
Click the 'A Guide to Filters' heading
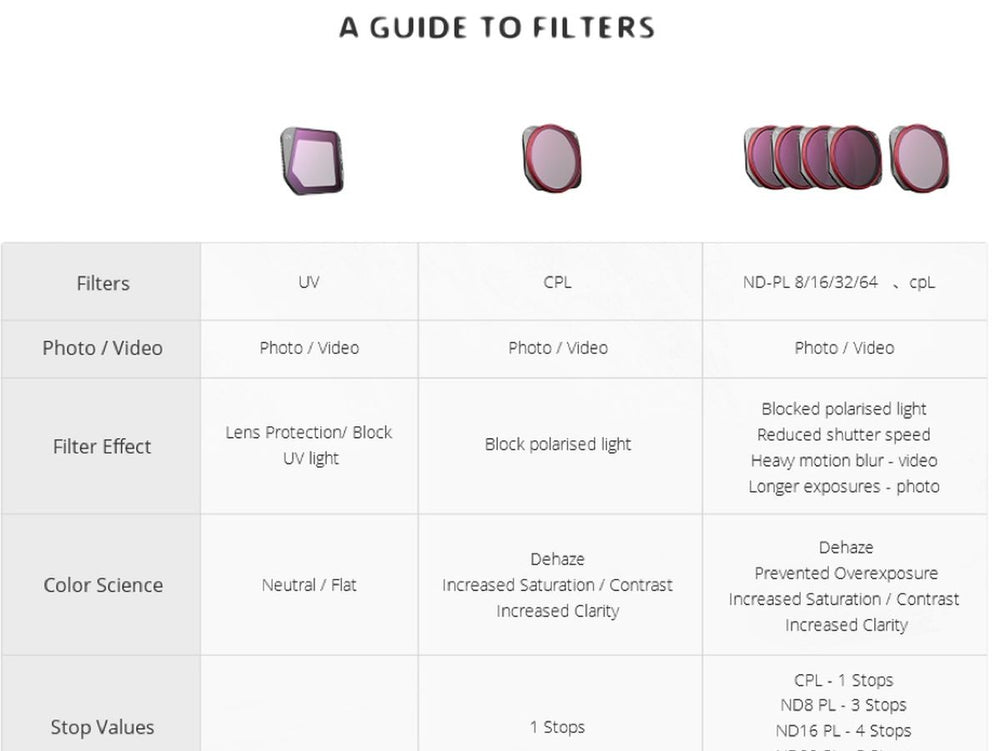[x=497, y=28]
